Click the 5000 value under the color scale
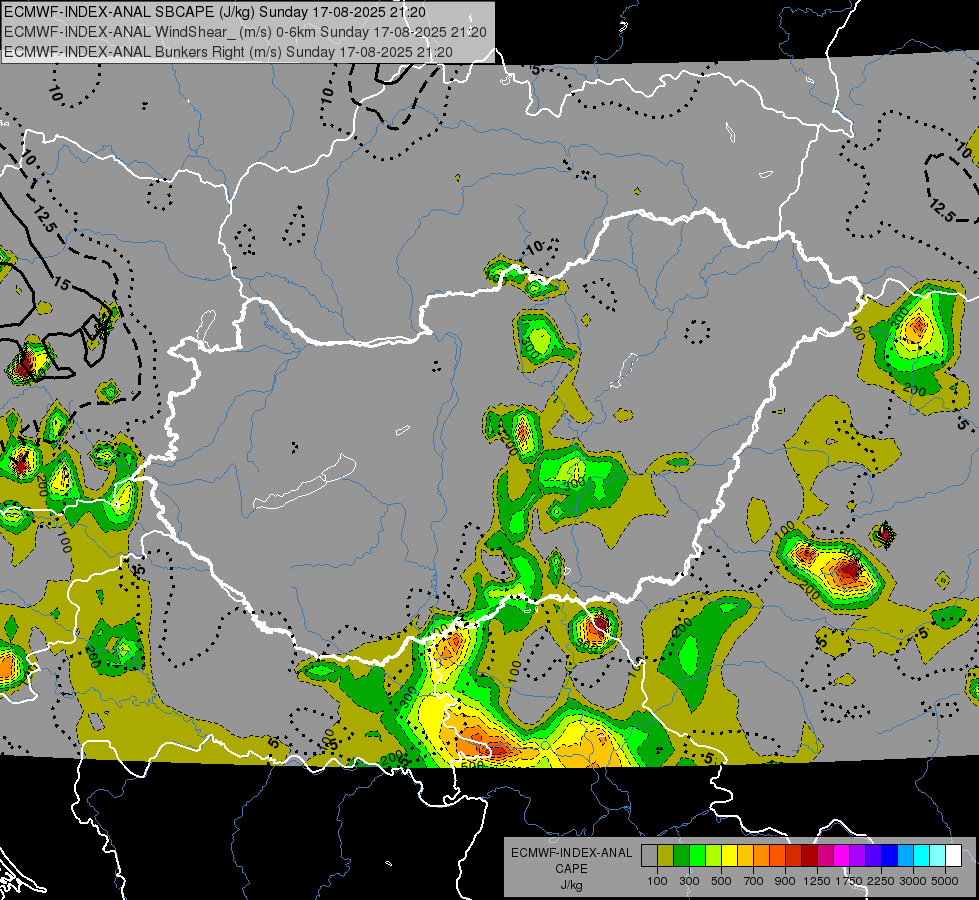 (x=945, y=881)
